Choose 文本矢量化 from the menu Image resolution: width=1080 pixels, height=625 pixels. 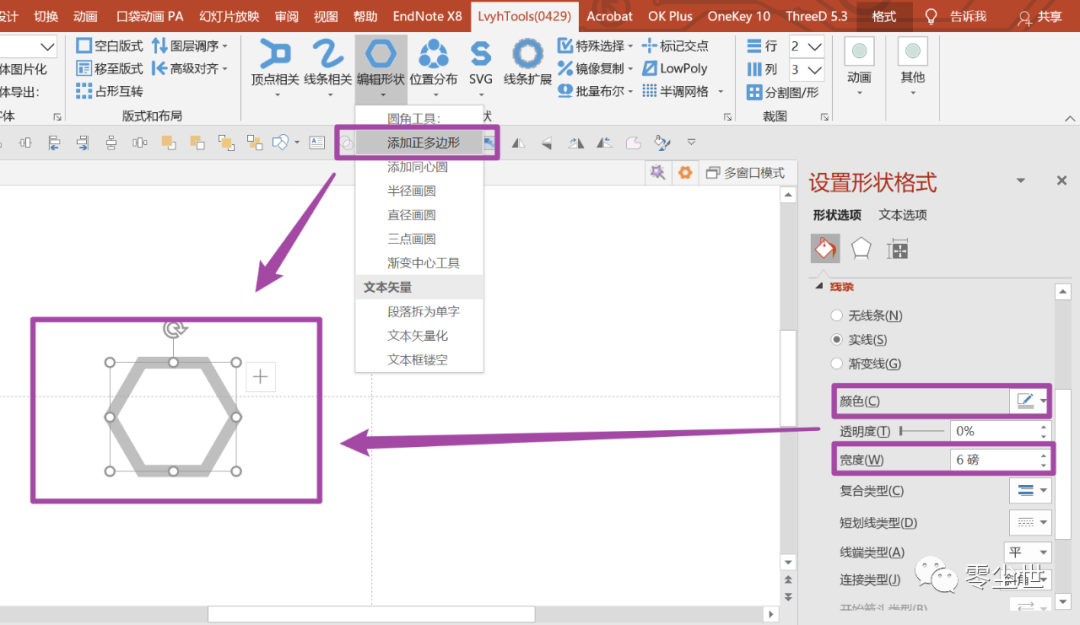click(x=419, y=336)
